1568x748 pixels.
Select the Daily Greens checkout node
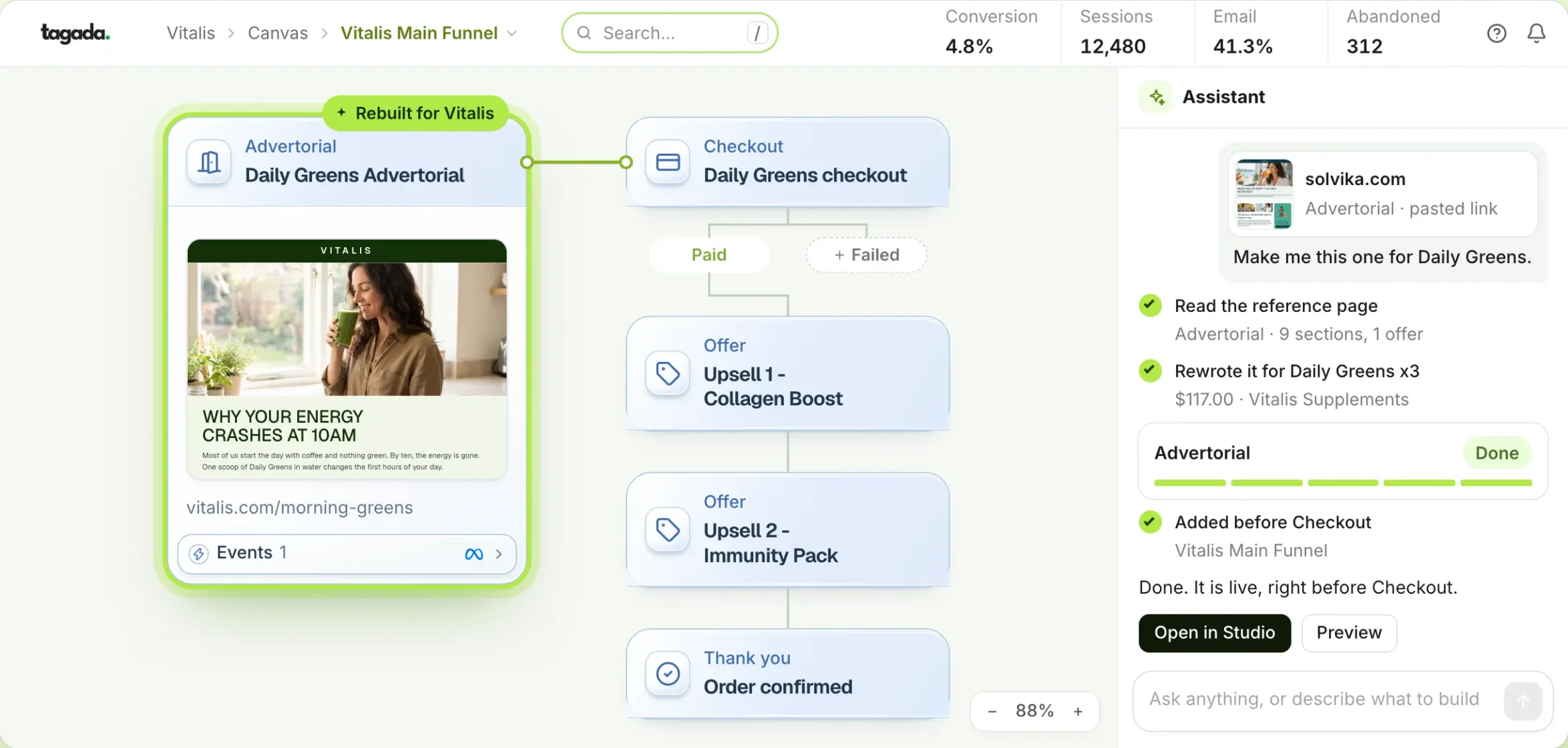(x=787, y=162)
